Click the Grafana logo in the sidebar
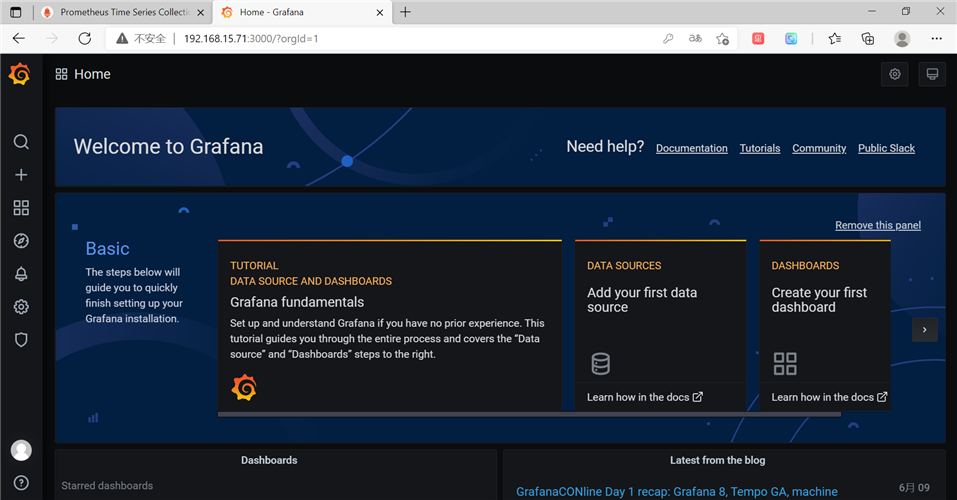The image size is (957, 500). 20,74
